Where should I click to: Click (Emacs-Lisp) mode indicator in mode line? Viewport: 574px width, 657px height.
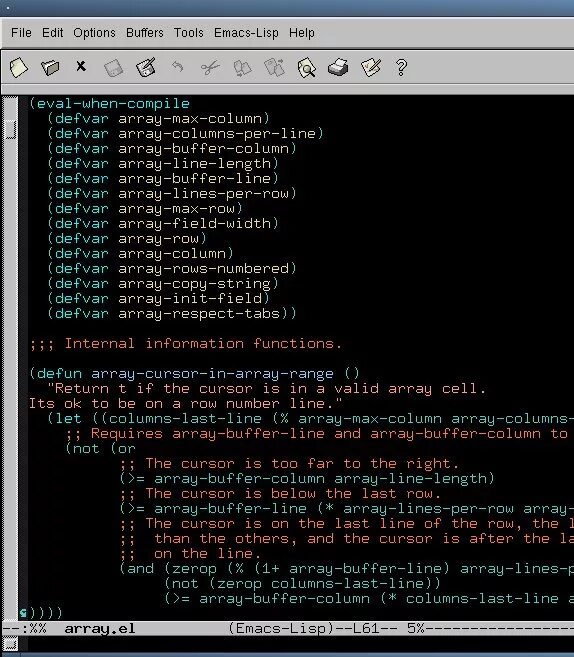[x=281, y=629]
